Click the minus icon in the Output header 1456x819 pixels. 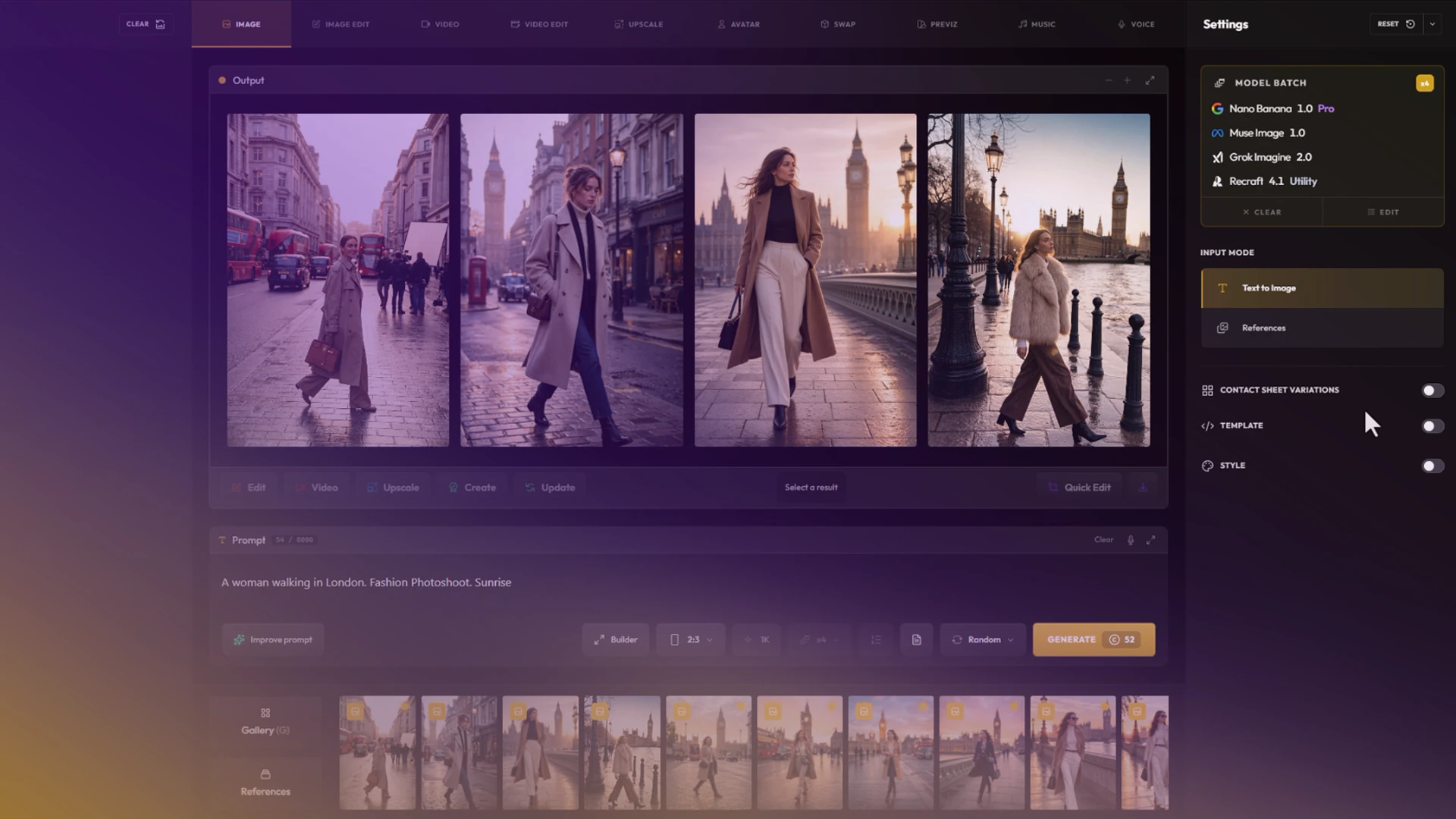1109,80
